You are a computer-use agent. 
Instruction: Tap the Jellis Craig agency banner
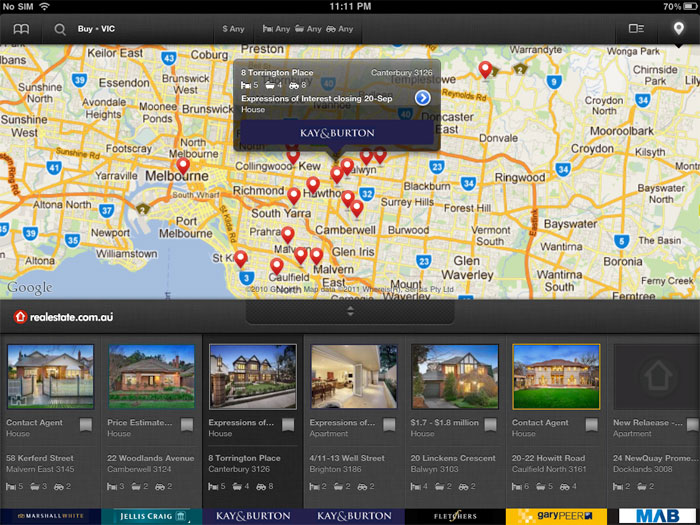[x=152, y=516]
